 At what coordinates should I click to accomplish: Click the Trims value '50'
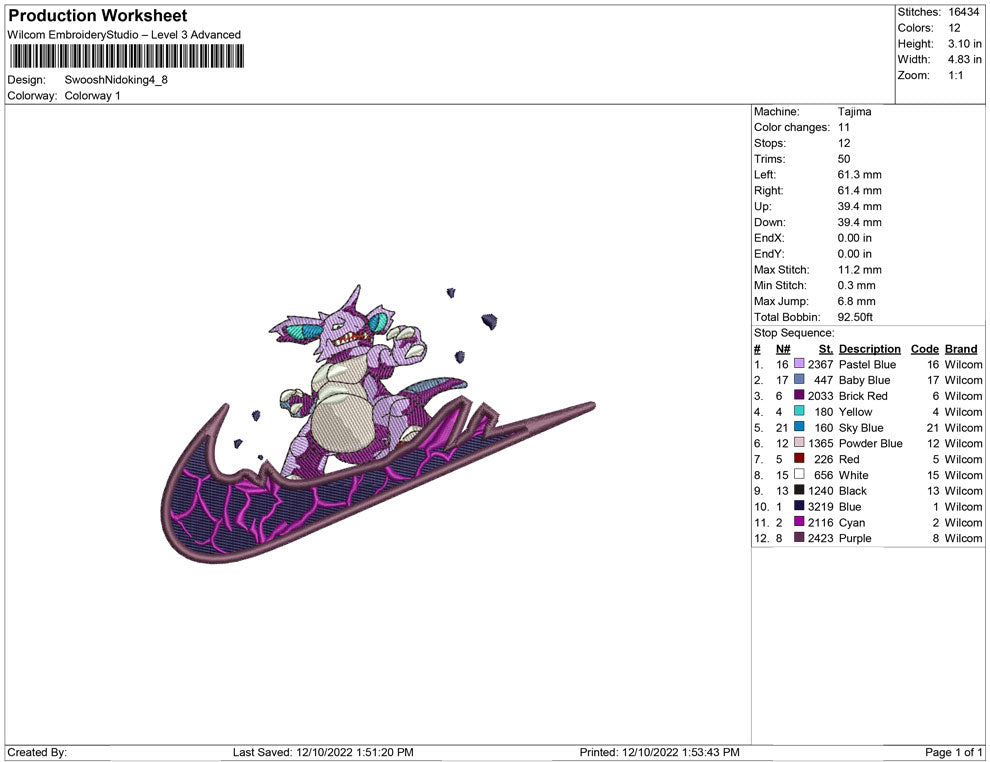[844, 159]
